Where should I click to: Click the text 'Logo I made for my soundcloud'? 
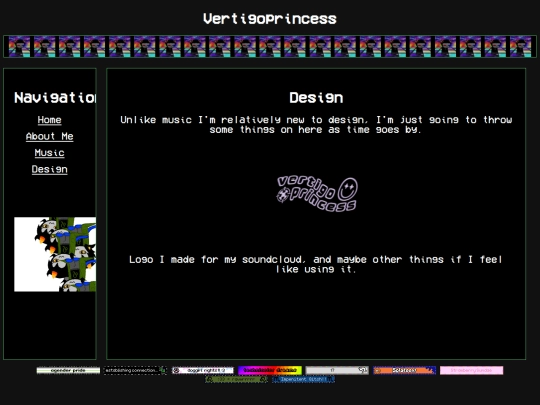click(x=217, y=259)
